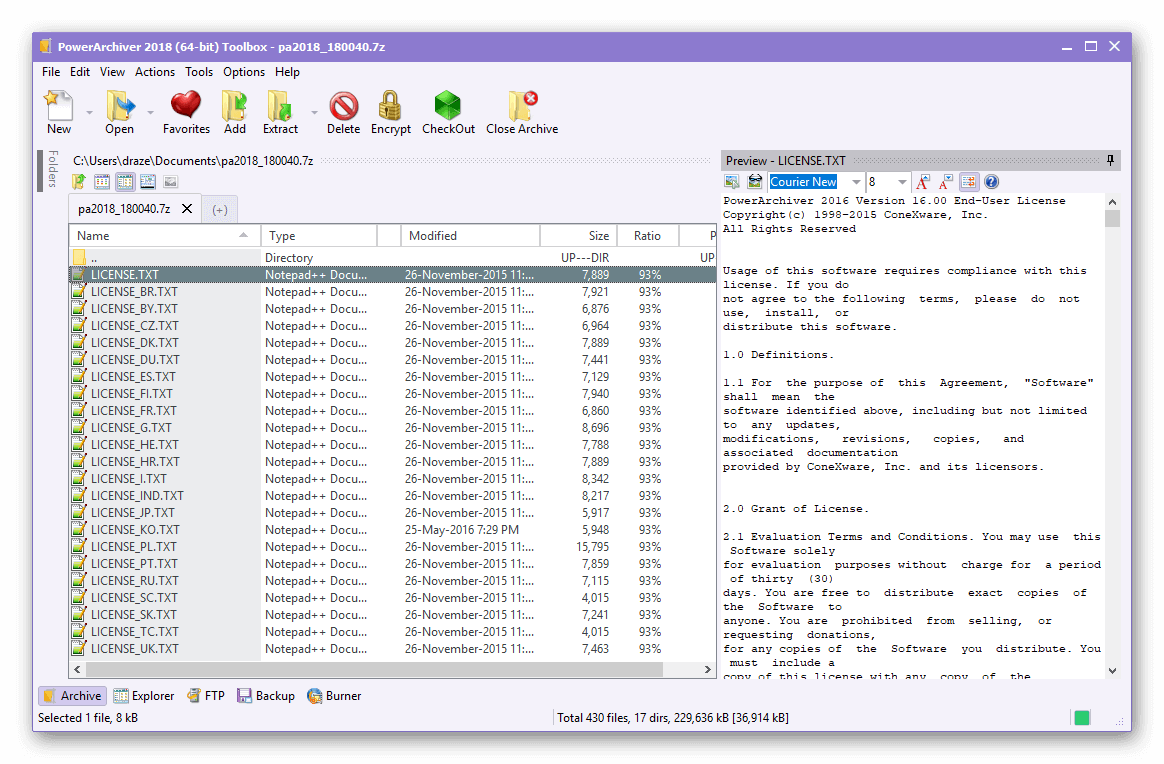Open the File menu

[x=51, y=72]
